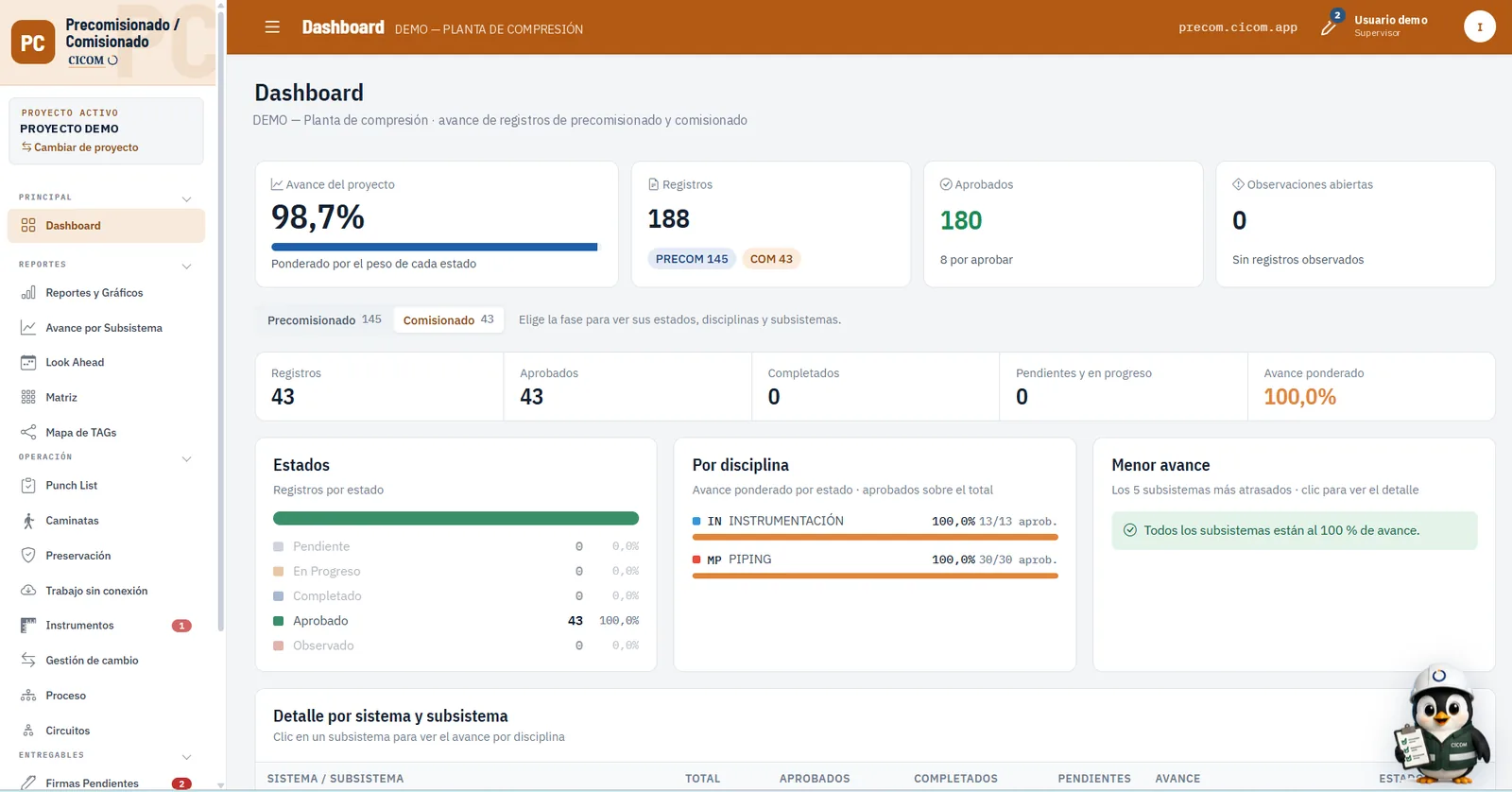Collapse the OPERACIÓN section chevron
The image size is (1512, 792).
pos(186,458)
